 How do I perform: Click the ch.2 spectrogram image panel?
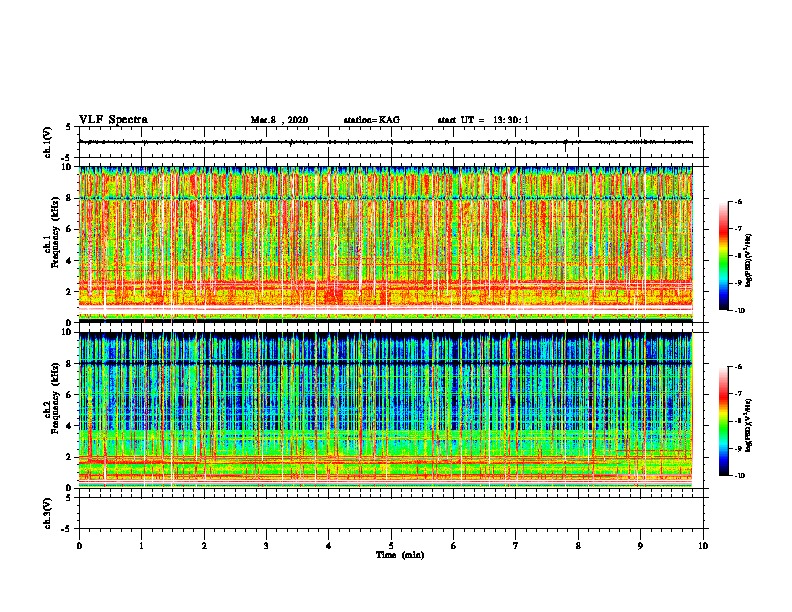point(386,410)
